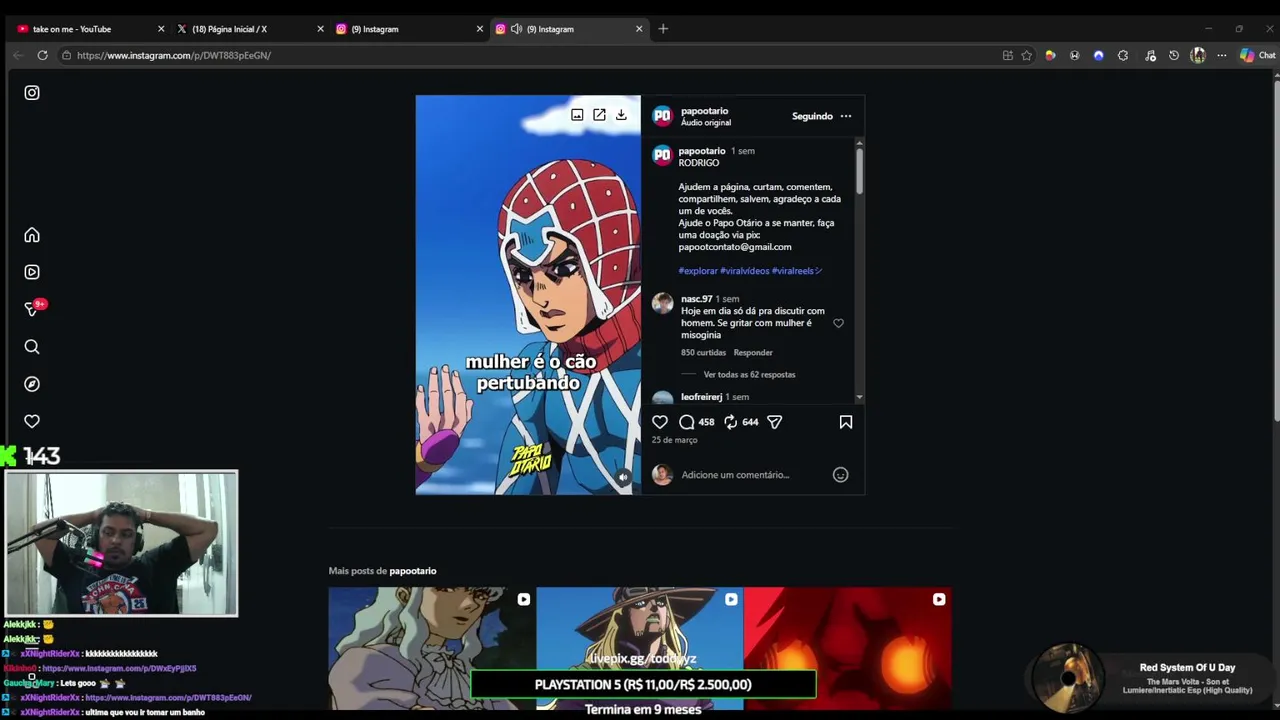
Task: Click Responder under nasc.97 comment
Action: coord(753,352)
